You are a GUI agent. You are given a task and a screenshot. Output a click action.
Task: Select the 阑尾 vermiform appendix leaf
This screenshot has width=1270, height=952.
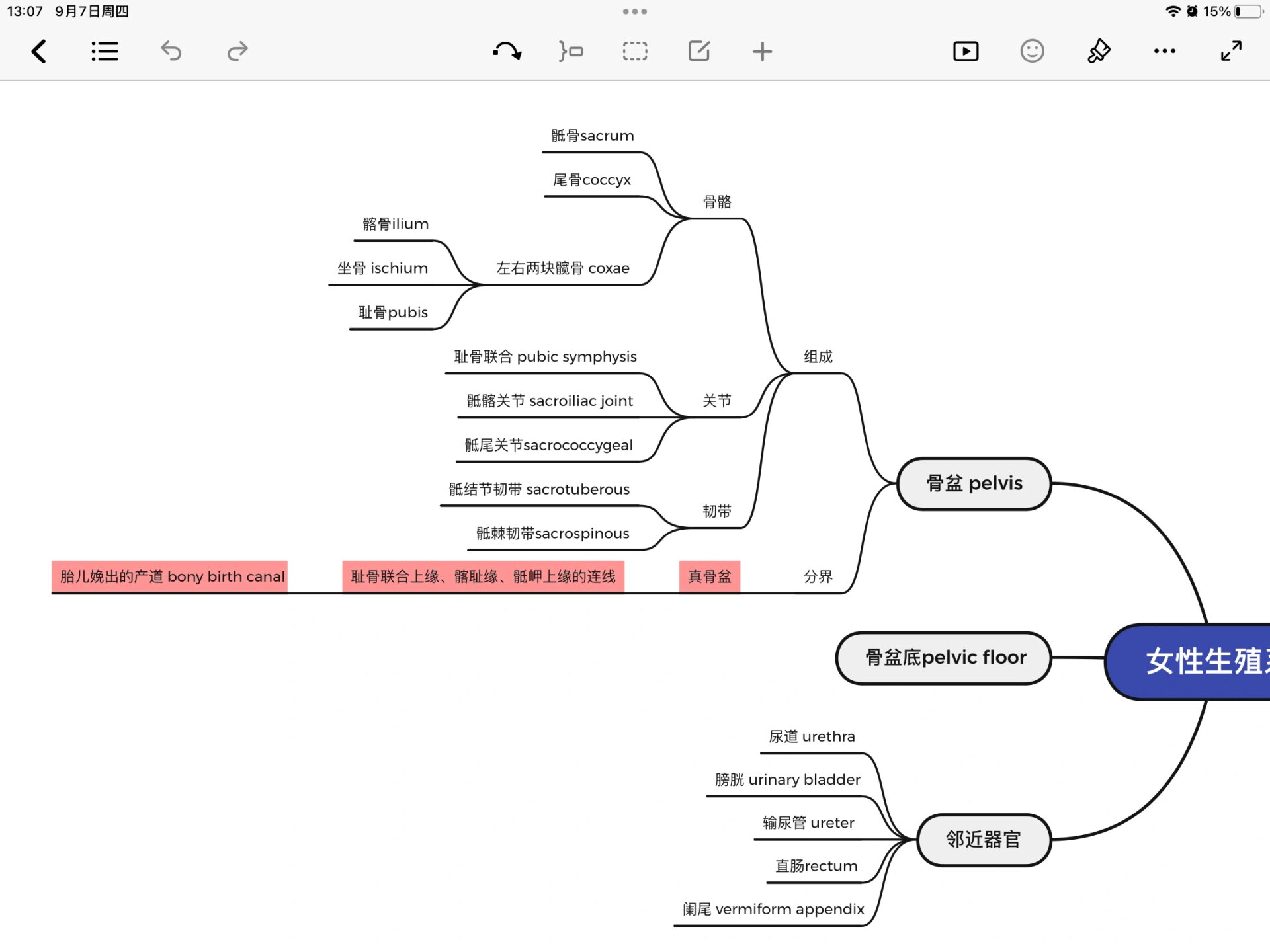774,909
